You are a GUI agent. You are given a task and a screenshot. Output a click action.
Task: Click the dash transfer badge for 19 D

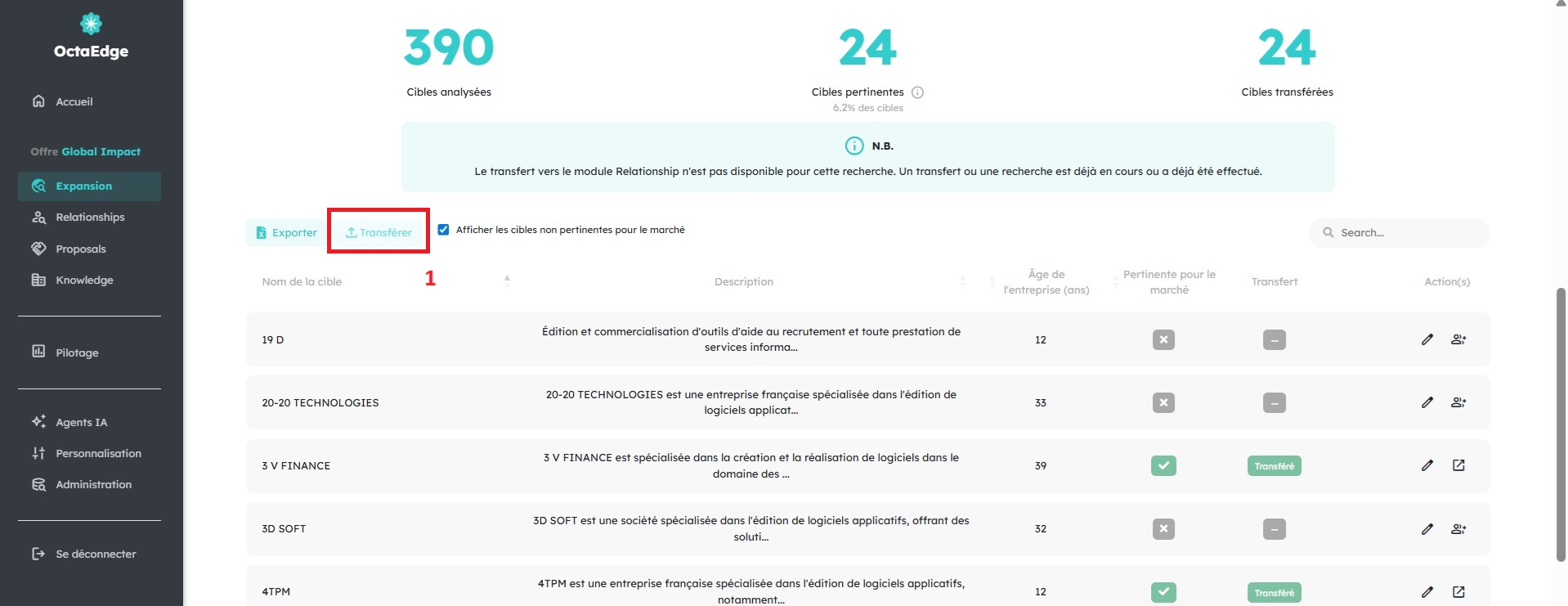pos(1274,339)
